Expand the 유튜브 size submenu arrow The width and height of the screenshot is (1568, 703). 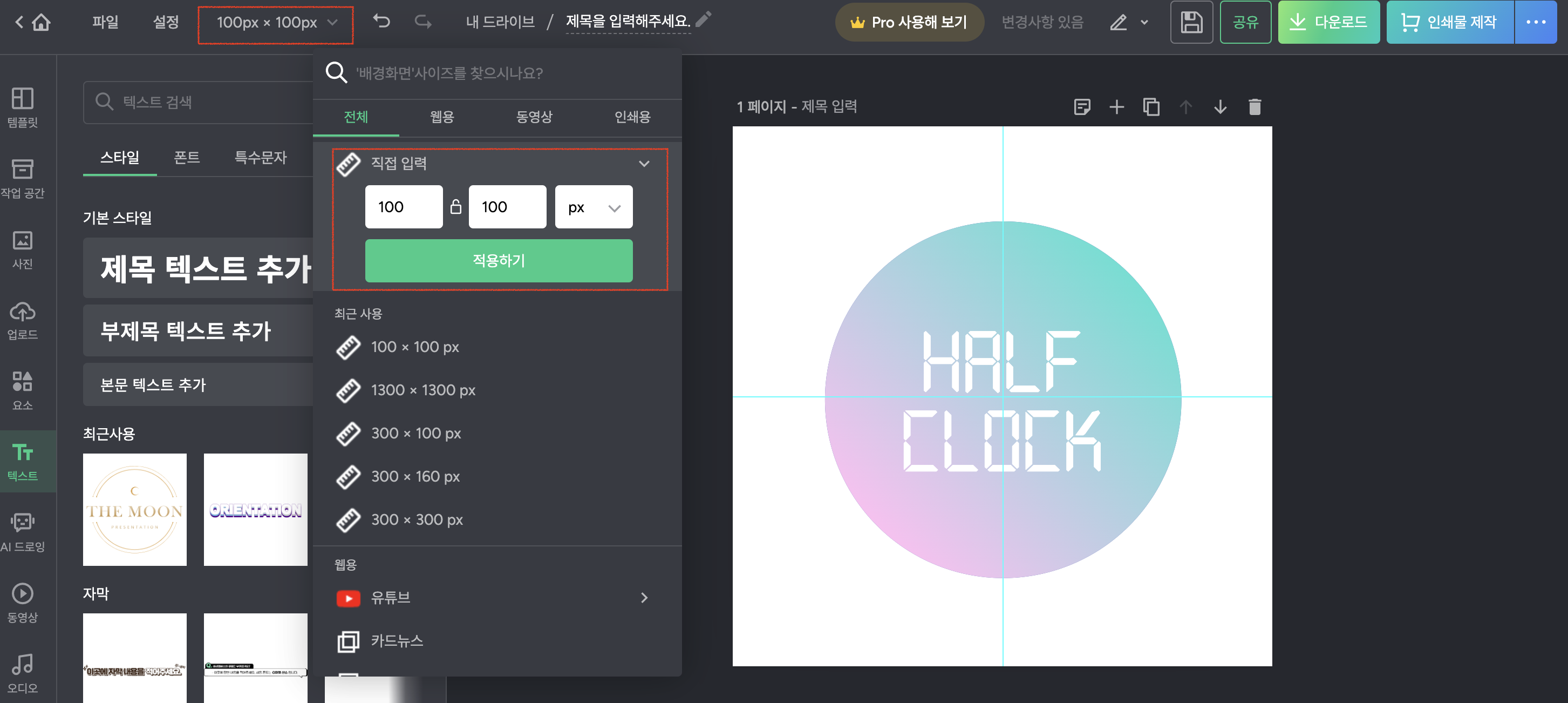[x=644, y=598]
